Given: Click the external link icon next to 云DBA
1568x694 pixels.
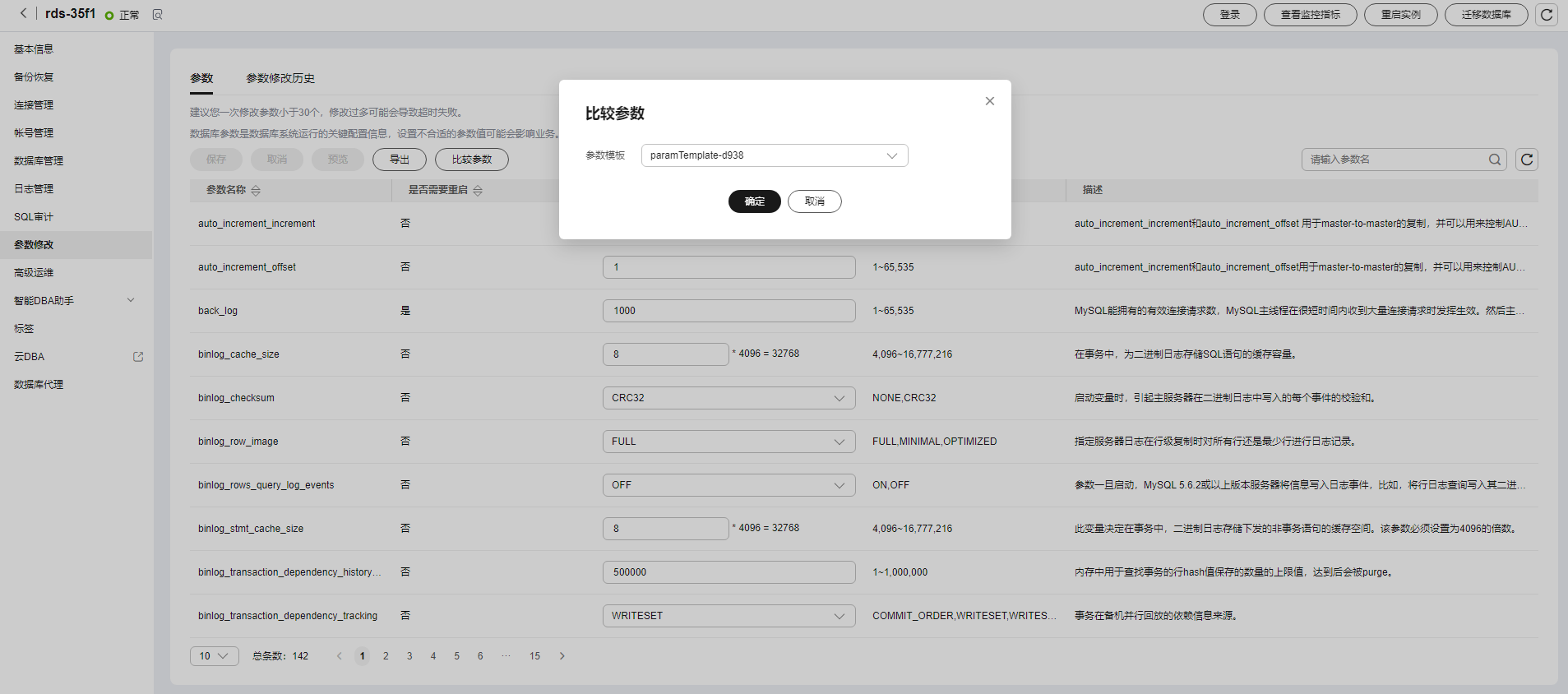Looking at the screenshot, I should click(138, 357).
